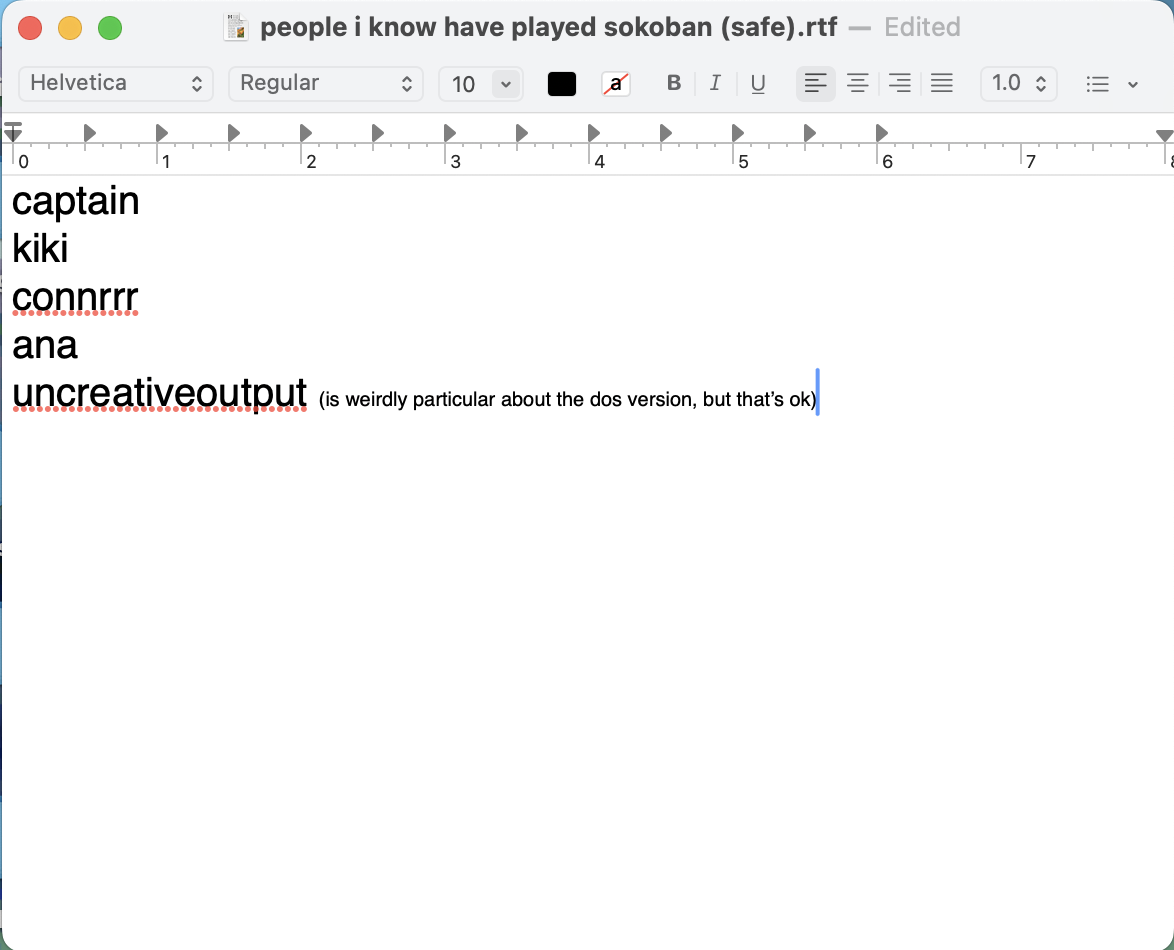This screenshot has width=1174, height=950.
Task: Click the document proxy icon in title bar
Action: (x=236, y=28)
